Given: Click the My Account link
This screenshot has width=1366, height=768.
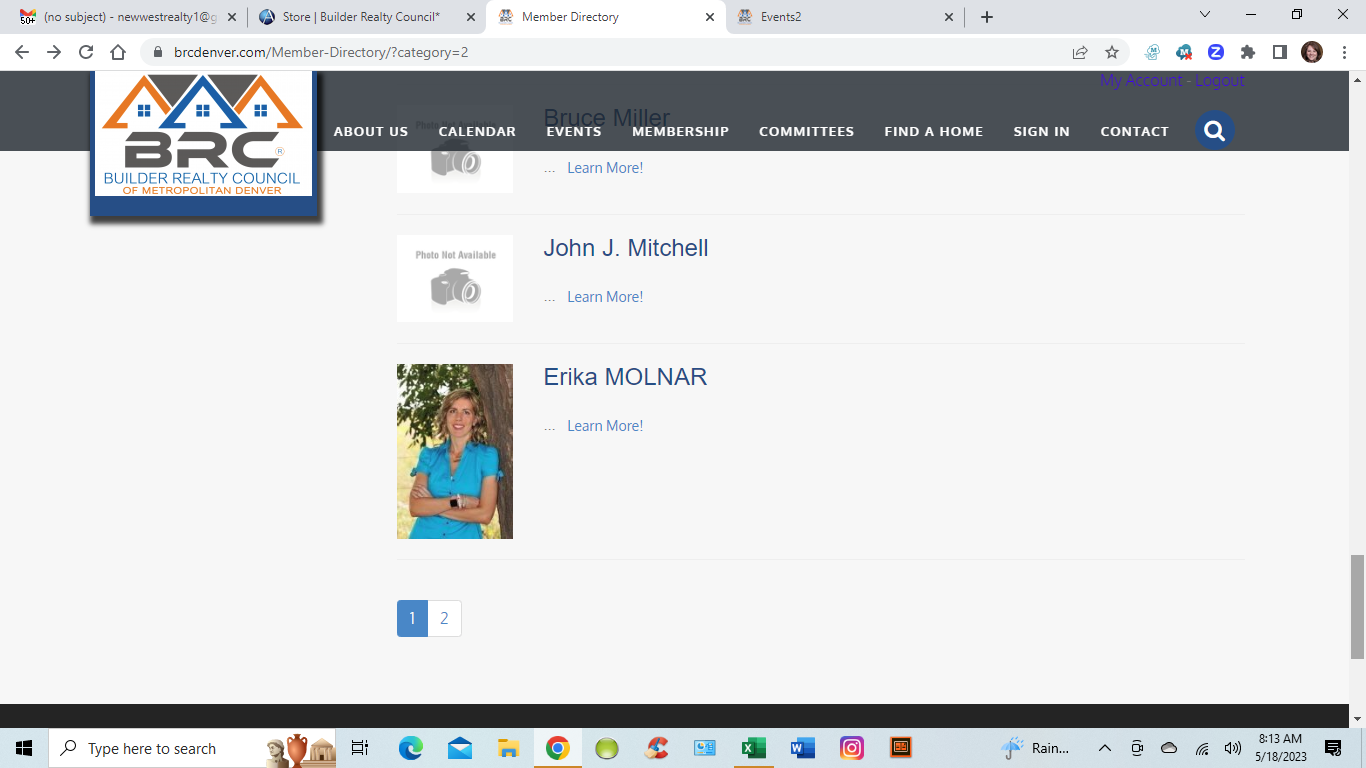Looking at the screenshot, I should [x=1141, y=80].
